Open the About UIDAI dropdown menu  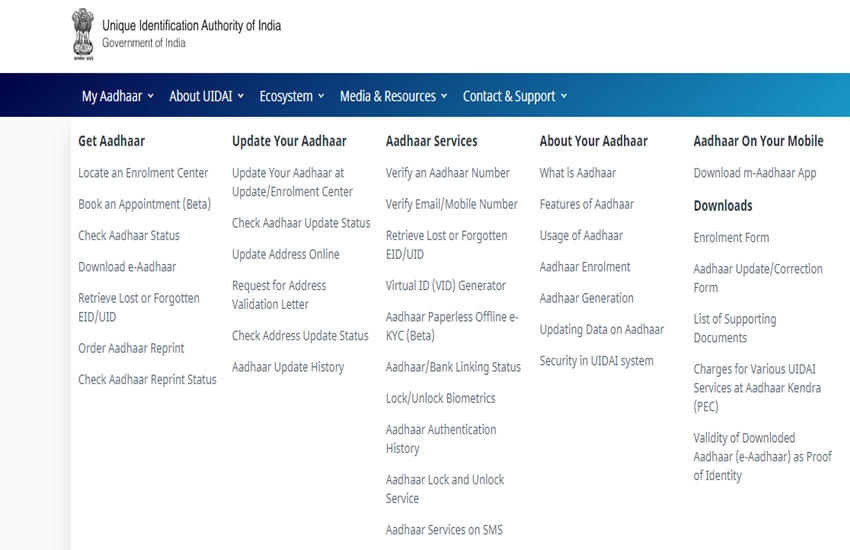[x=206, y=96]
